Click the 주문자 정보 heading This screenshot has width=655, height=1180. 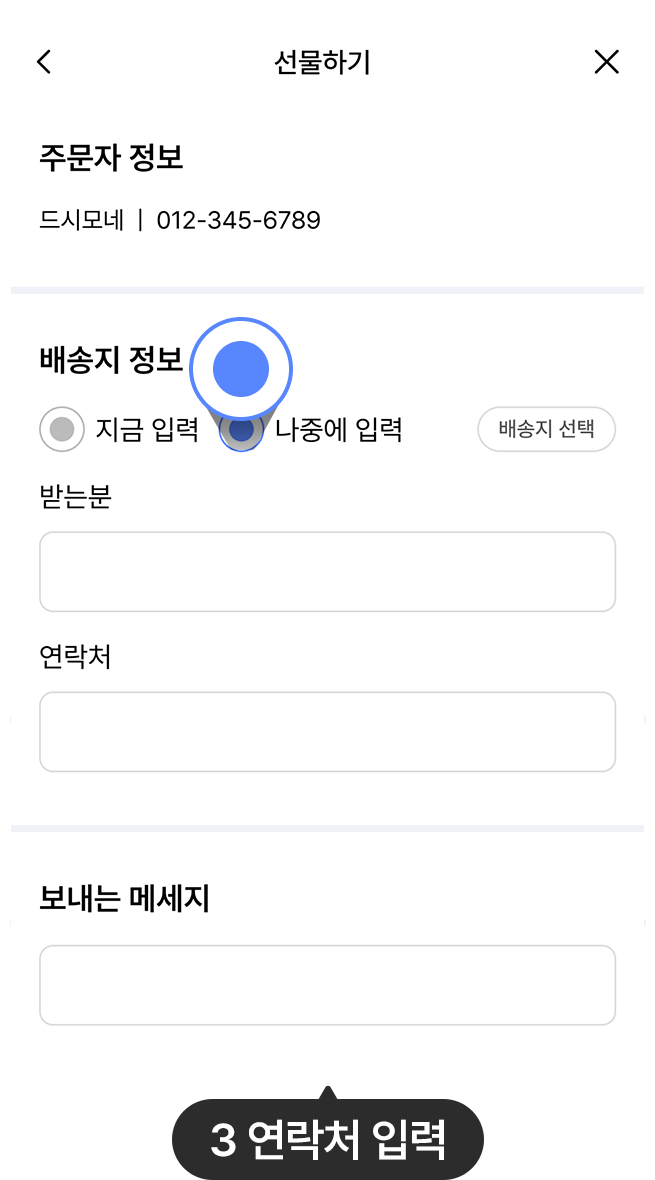coord(111,157)
